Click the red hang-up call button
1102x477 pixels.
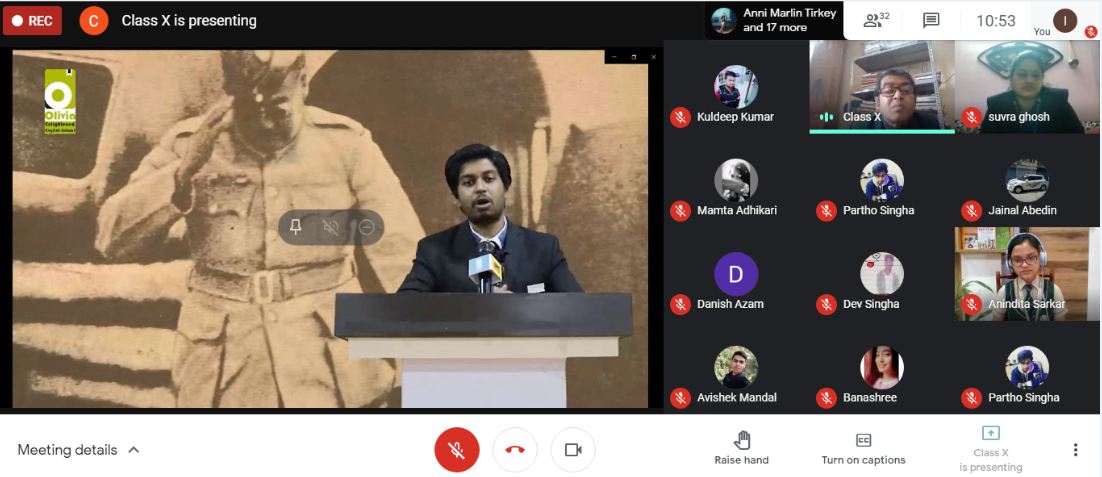pyautogui.click(x=515, y=450)
